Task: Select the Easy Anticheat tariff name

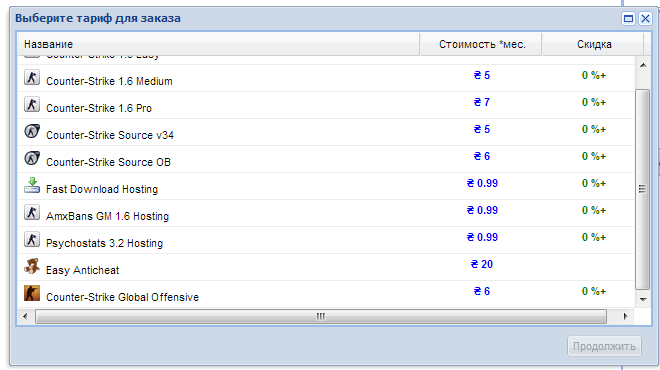Action: (82, 270)
